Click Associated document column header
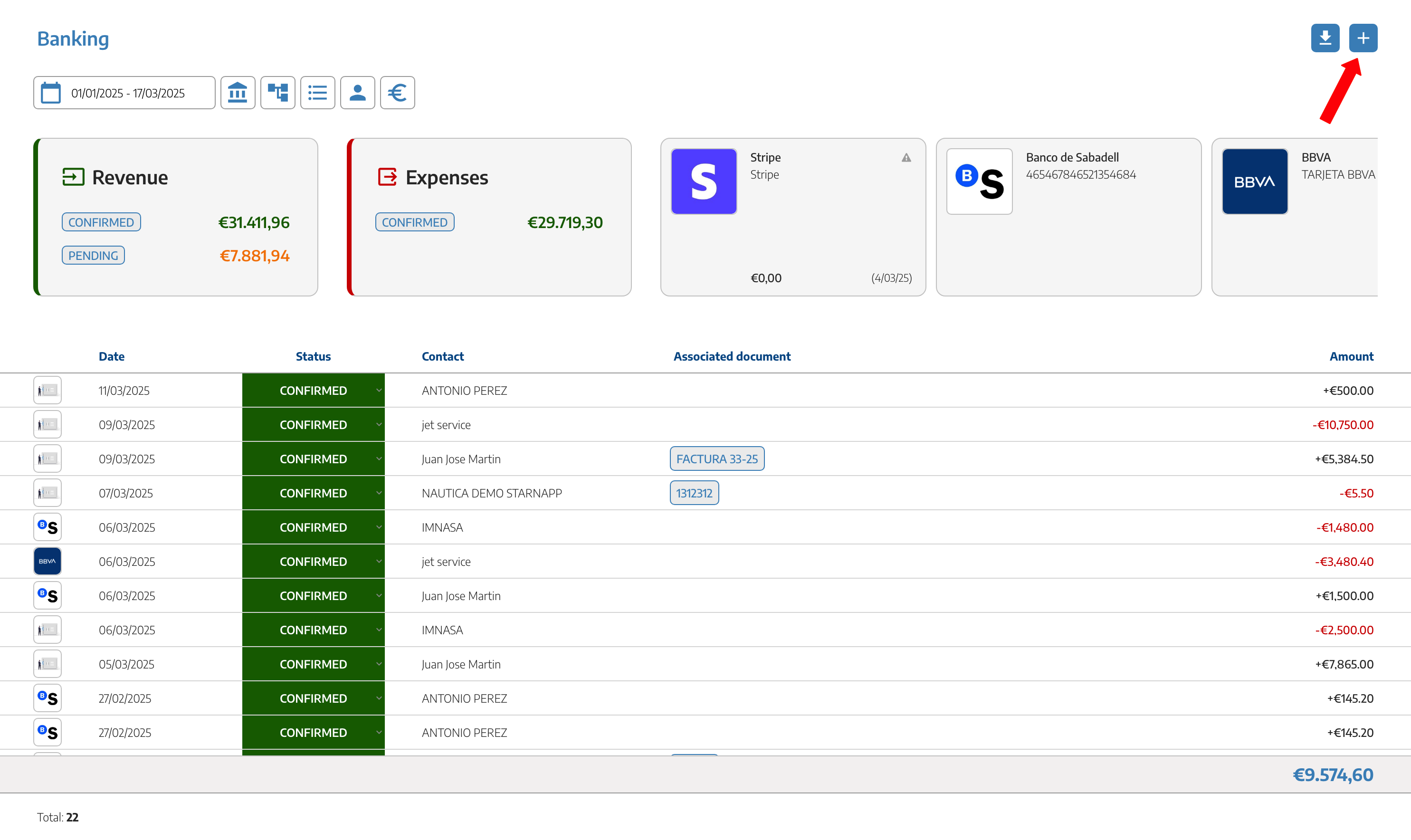Screen dimensions: 1411x840 [732, 356]
